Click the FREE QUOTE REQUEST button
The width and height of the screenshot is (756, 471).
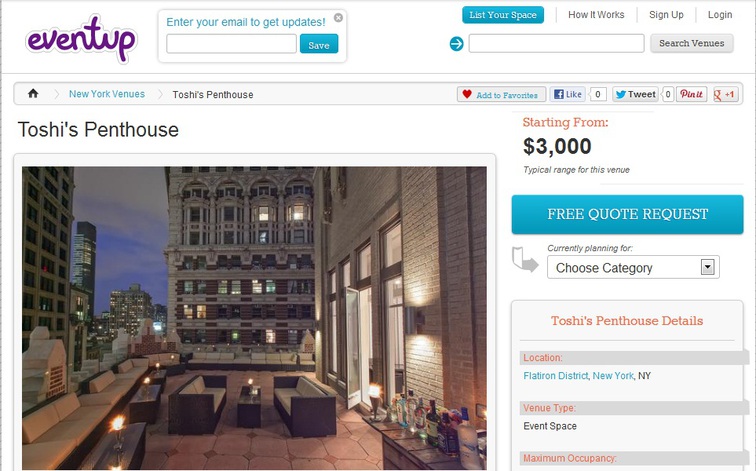(627, 214)
